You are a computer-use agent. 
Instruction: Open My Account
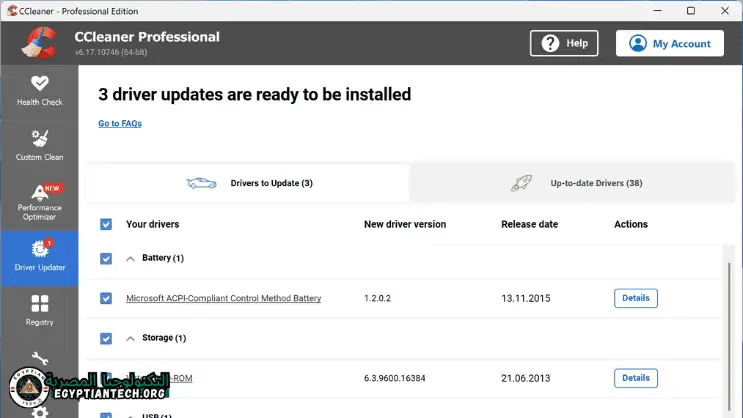(x=670, y=43)
